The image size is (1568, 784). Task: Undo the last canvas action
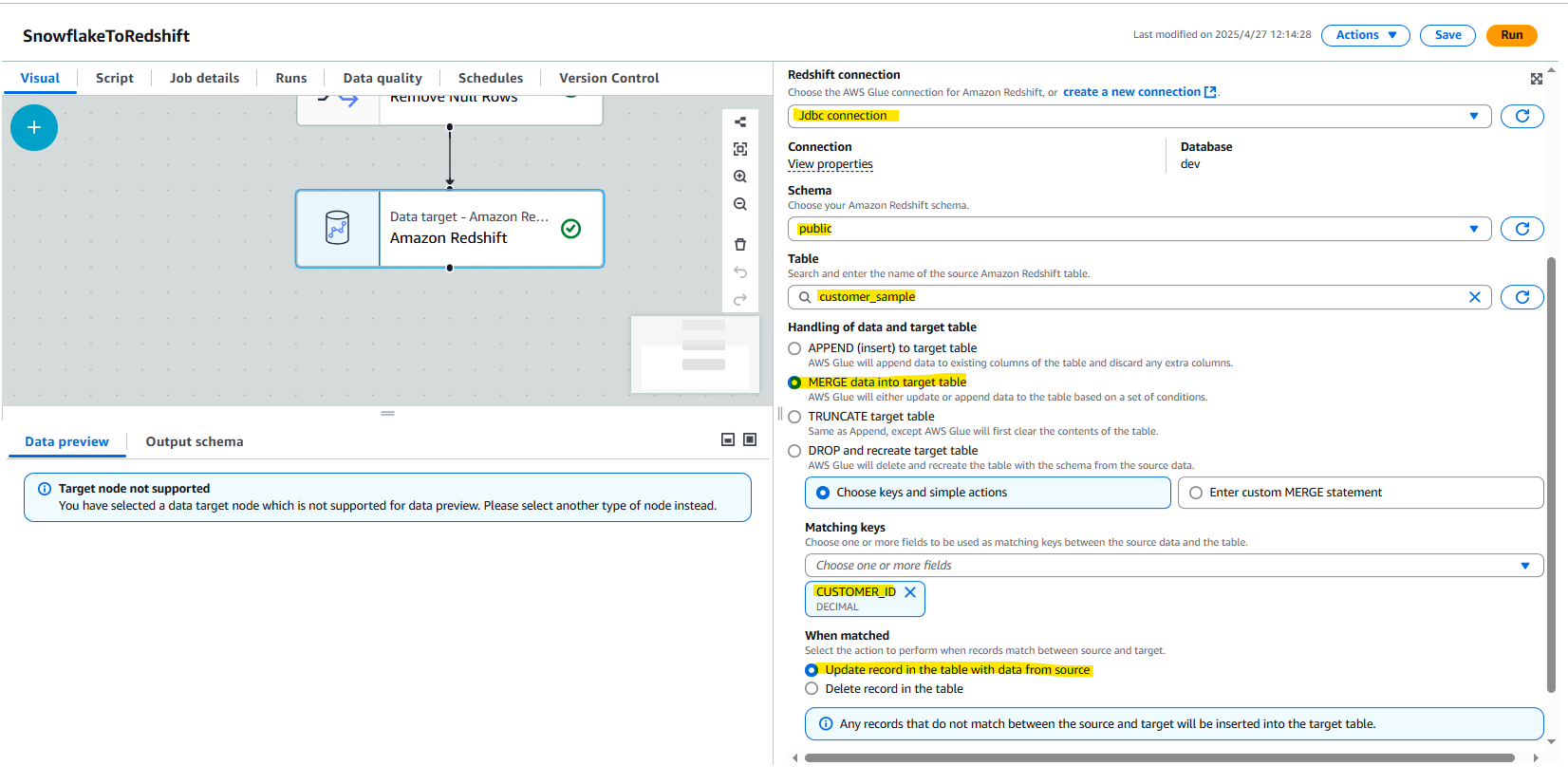coord(740,272)
